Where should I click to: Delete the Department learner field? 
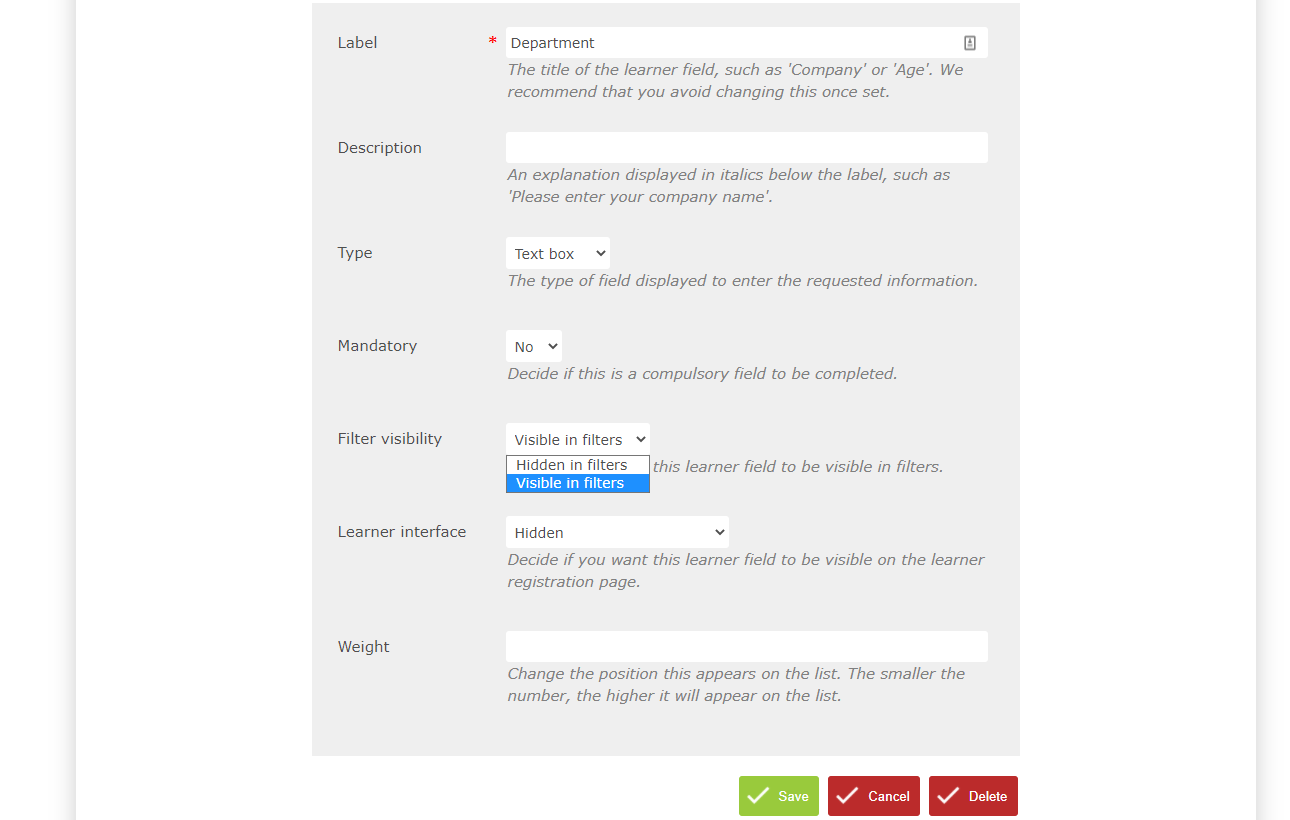973,795
